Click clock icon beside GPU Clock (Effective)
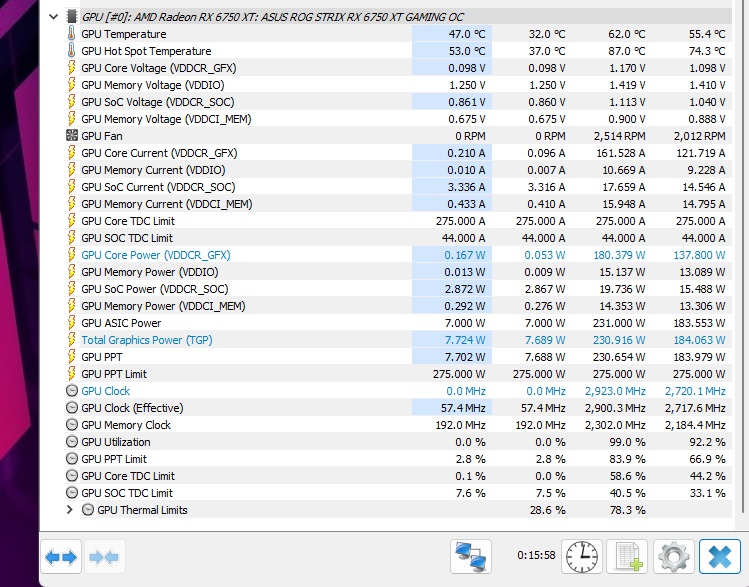 point(72,408)
